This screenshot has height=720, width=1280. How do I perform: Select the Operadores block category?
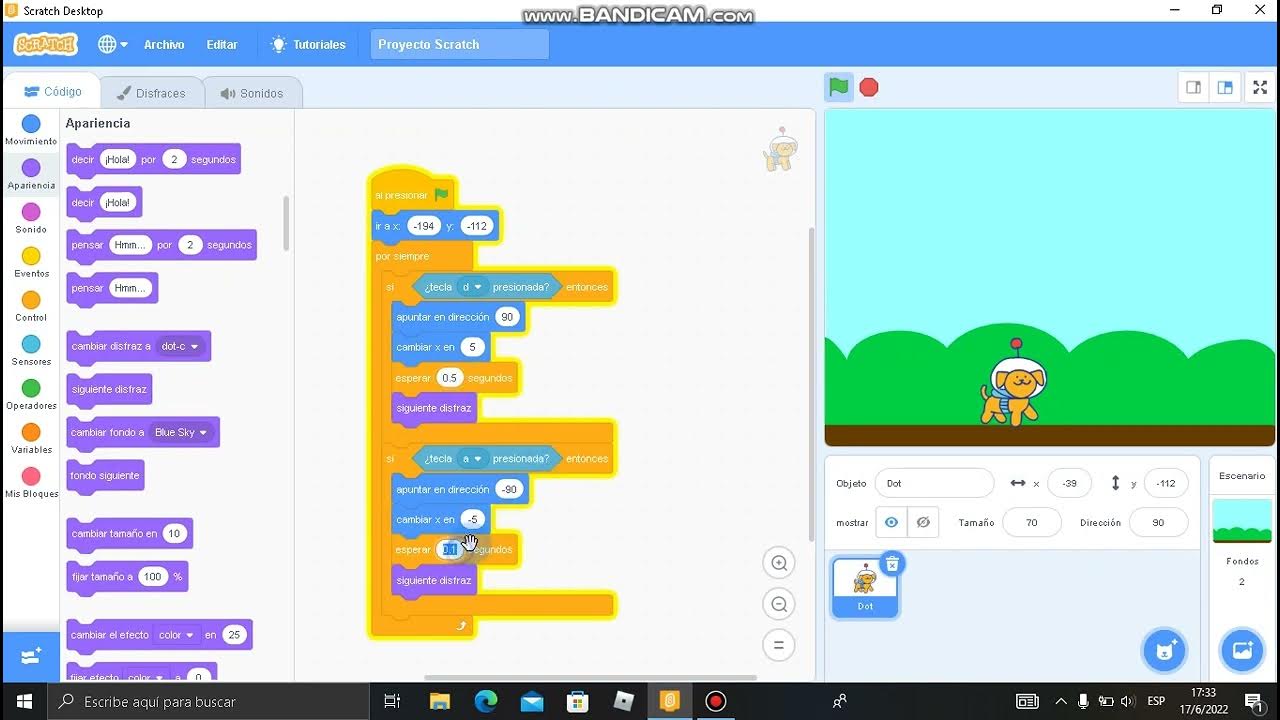point(31,394)
